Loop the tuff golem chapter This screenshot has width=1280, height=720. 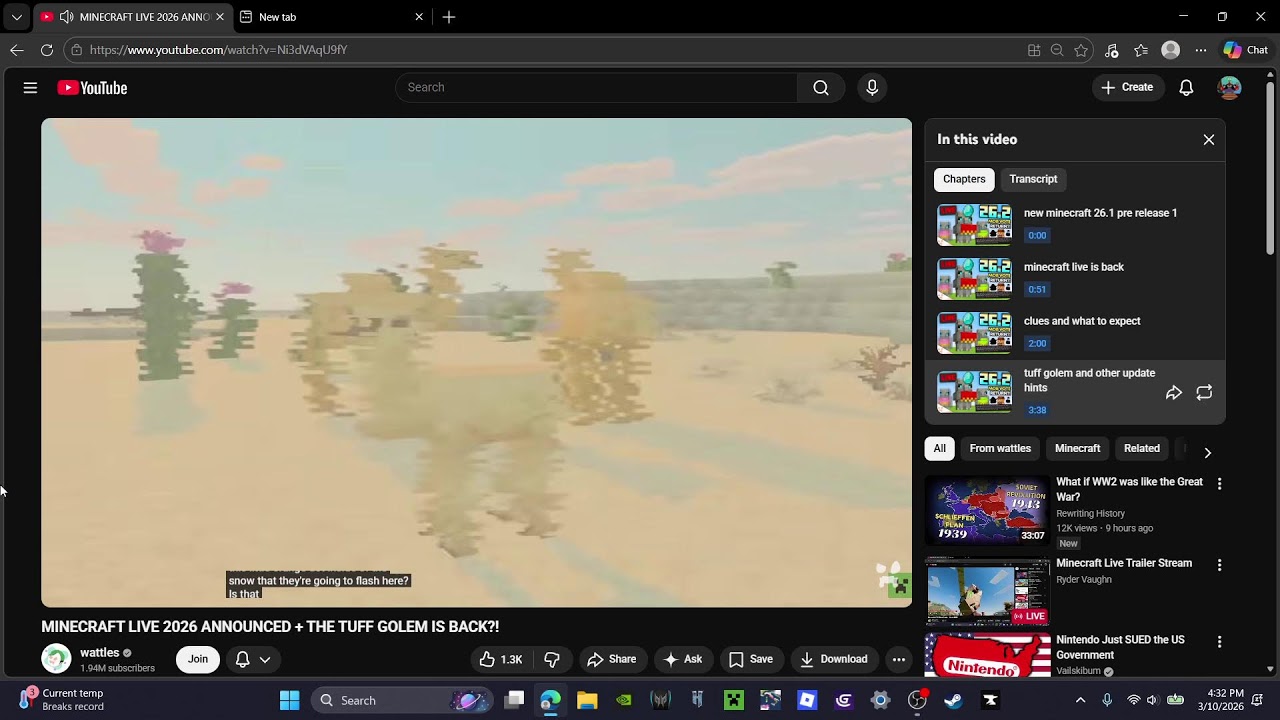coord(1204,393)
